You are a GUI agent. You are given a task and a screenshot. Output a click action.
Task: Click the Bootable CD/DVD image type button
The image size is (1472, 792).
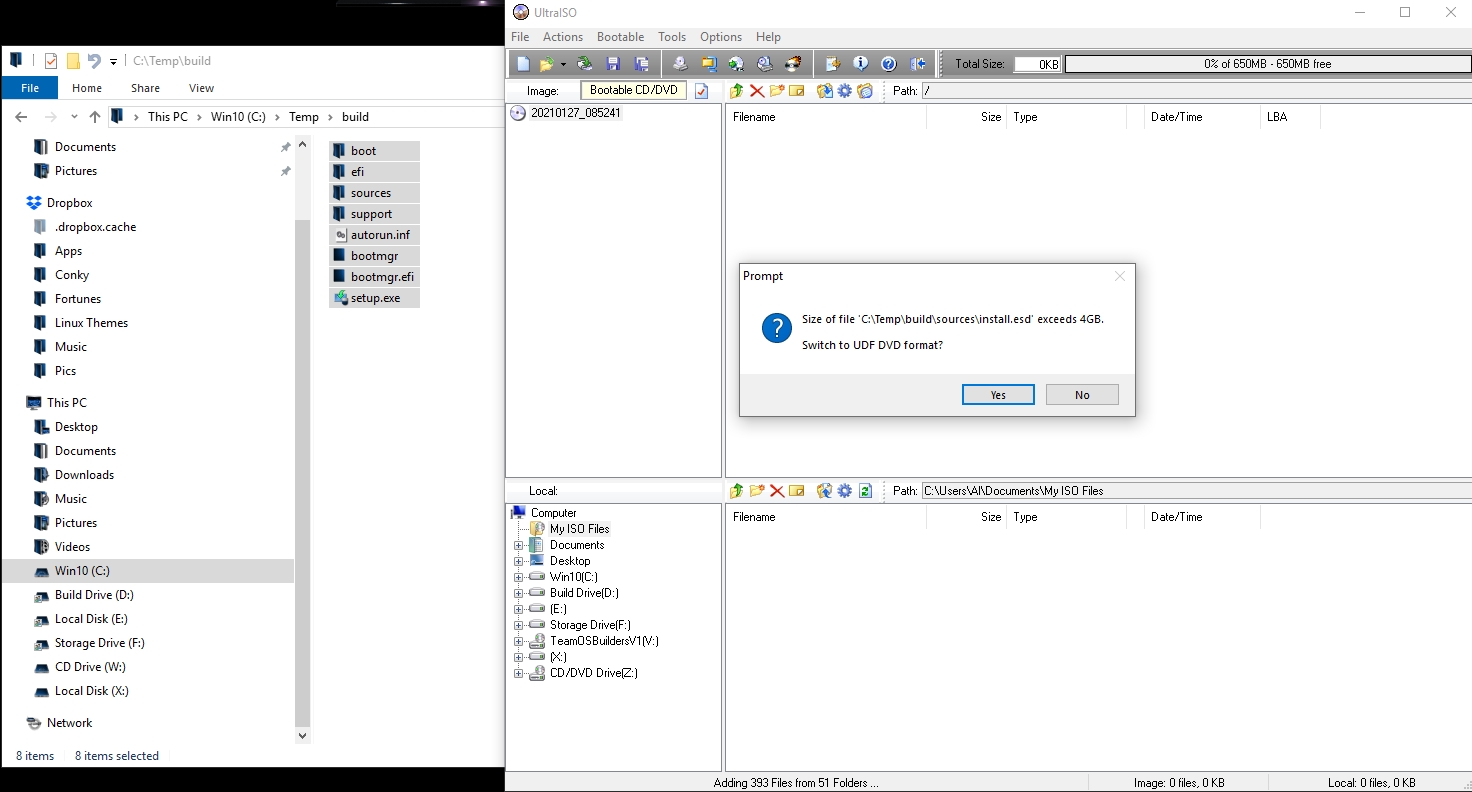point(634,90)
